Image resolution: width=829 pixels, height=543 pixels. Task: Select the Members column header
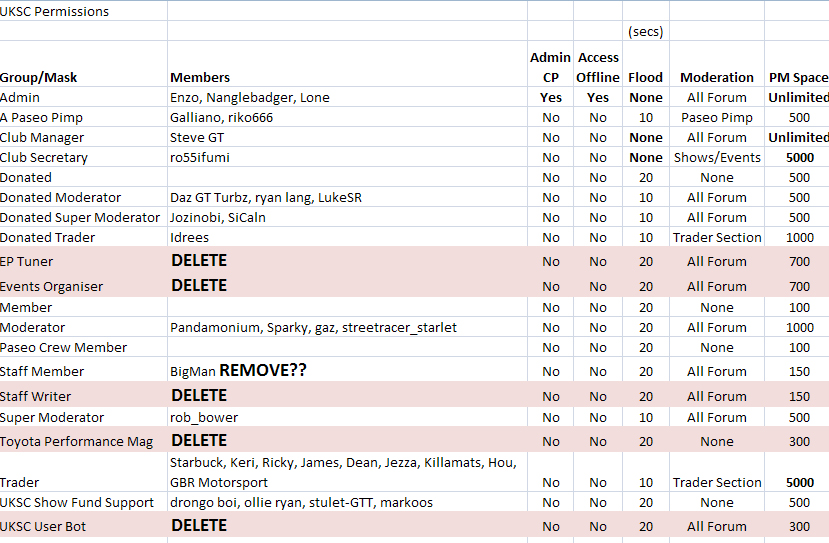coord(347,64)
